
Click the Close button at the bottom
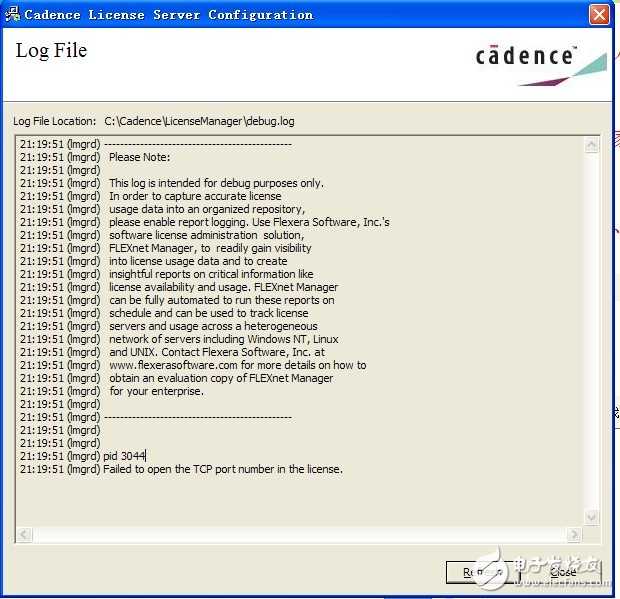pos(563,572)
